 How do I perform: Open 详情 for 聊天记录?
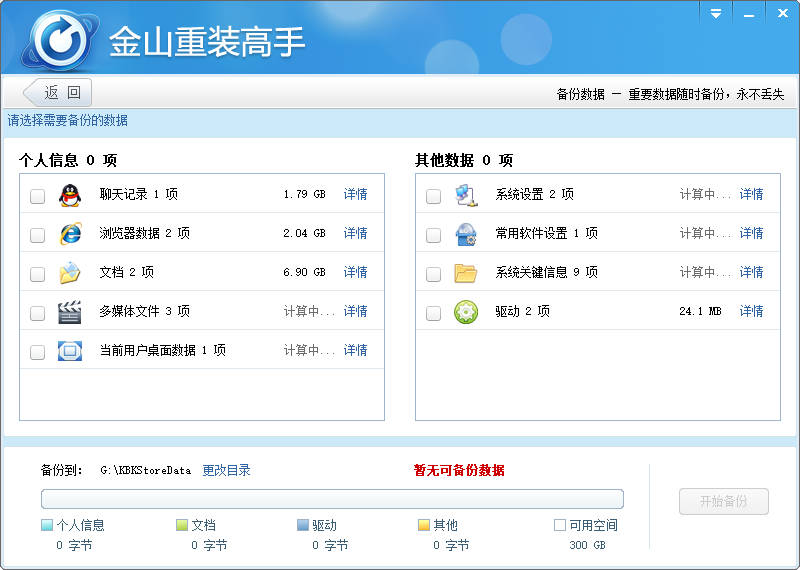click(x=356, y=194)
